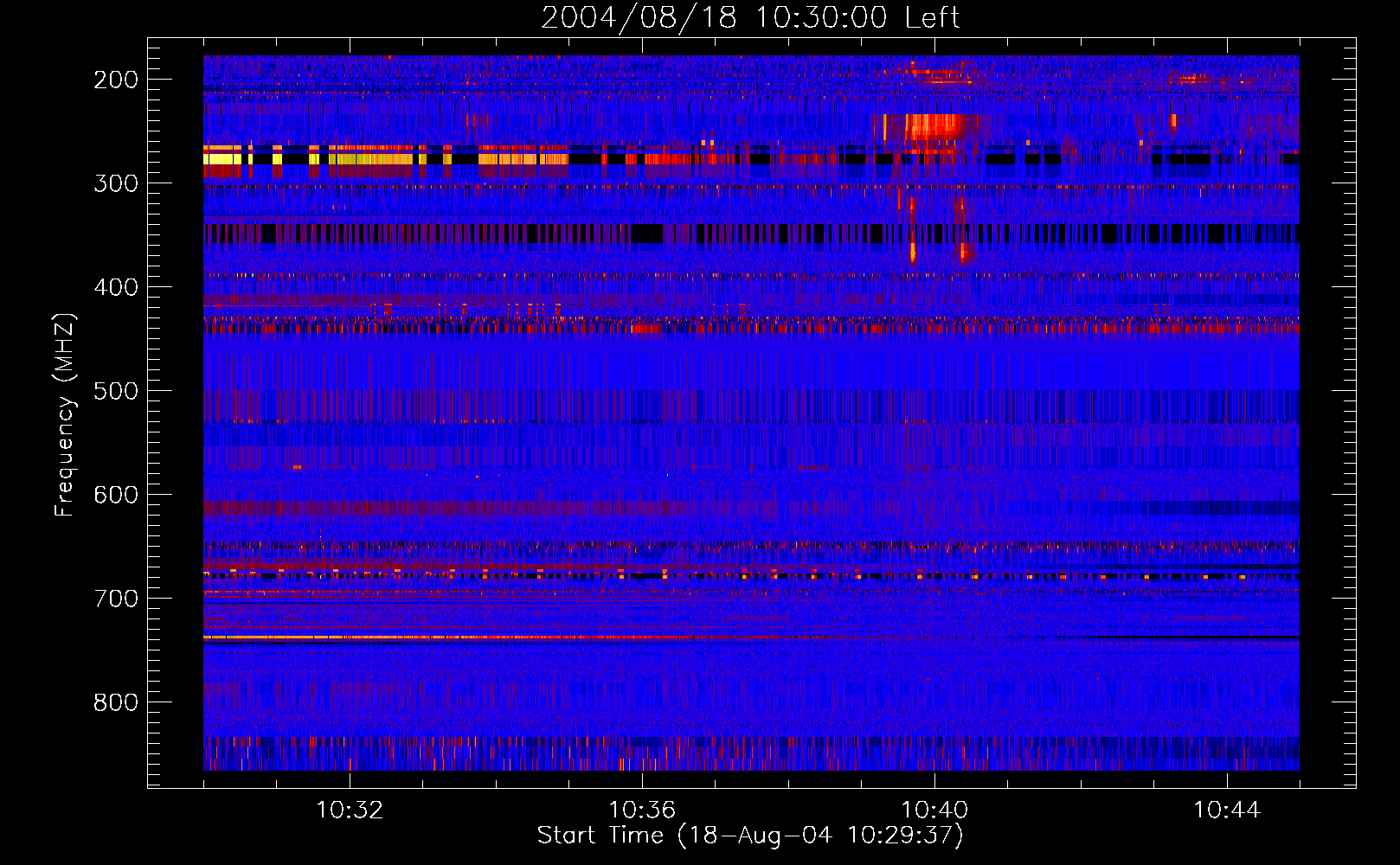Select the 300 frequency tick label
Image resolution: width=1400 pixels, height=865 pixels.
116,183
